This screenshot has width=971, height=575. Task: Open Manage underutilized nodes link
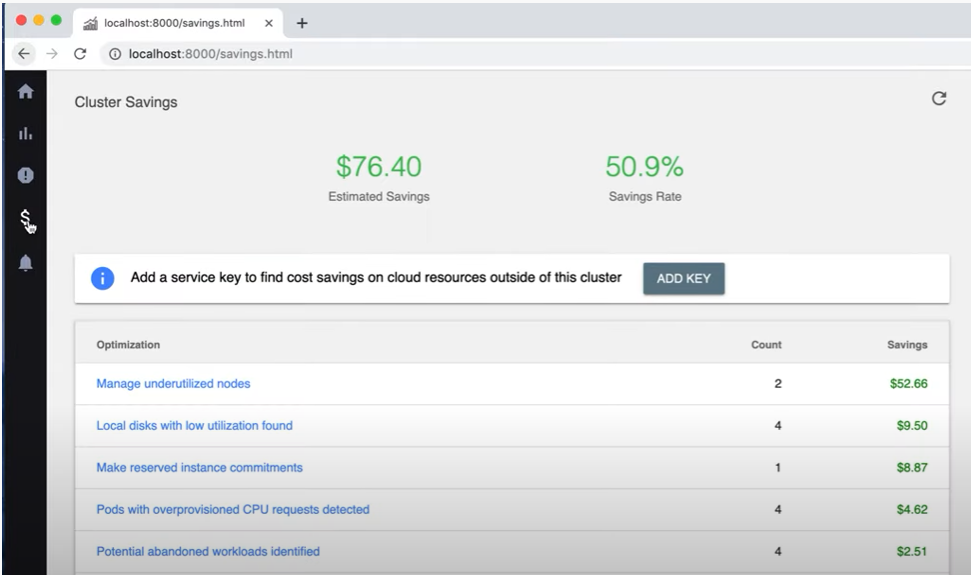tap(173, 383)
